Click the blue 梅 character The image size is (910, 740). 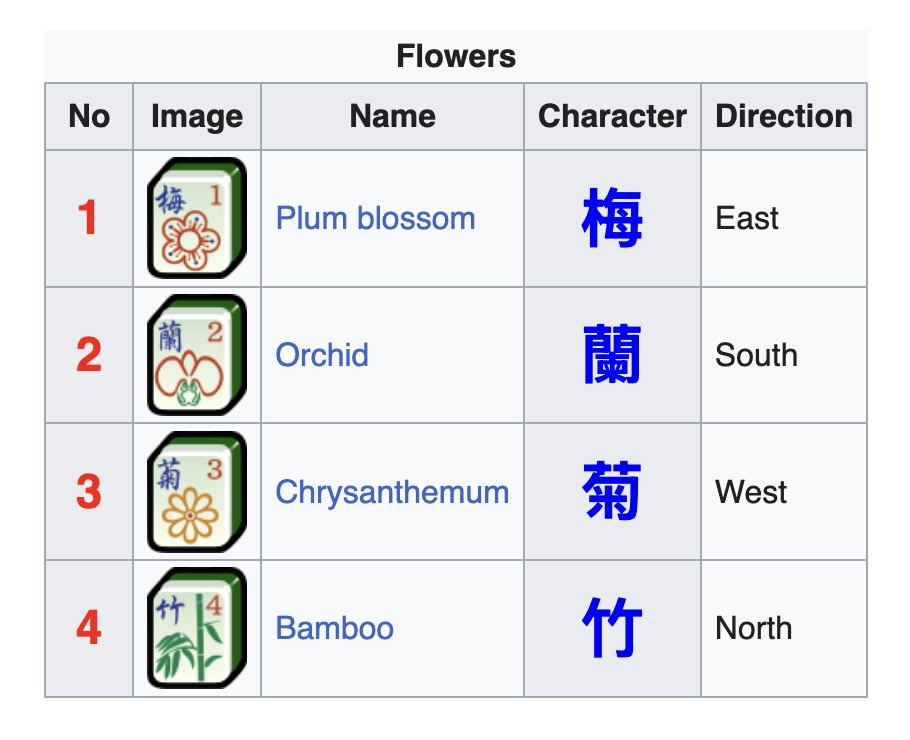(x=611, y=219)
